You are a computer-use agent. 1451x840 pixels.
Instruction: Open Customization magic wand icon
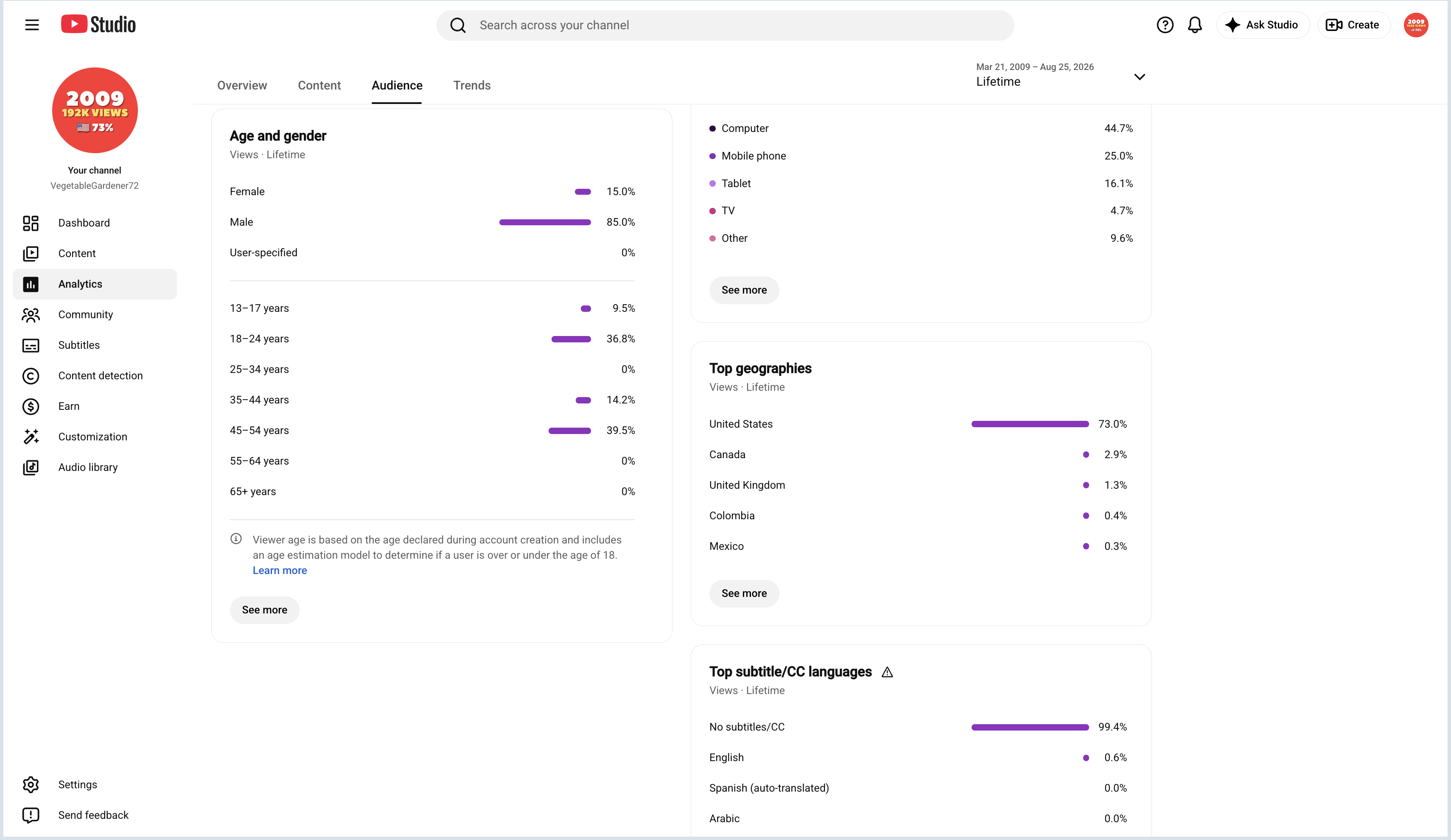(31, 437)
